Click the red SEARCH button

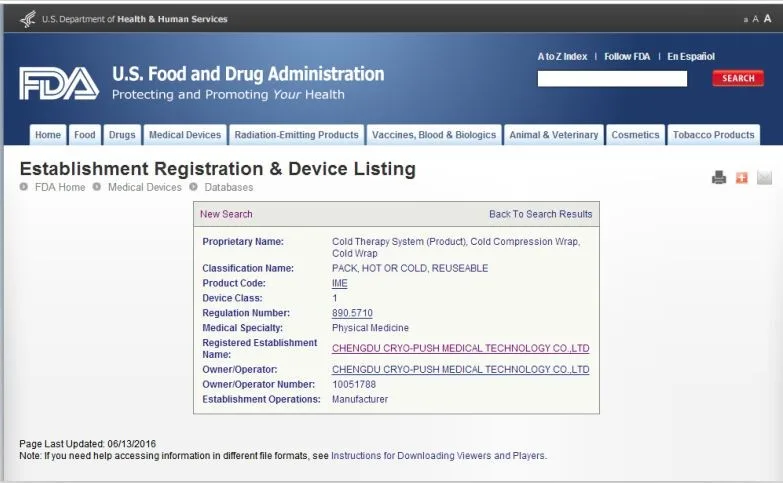[738, 78]
